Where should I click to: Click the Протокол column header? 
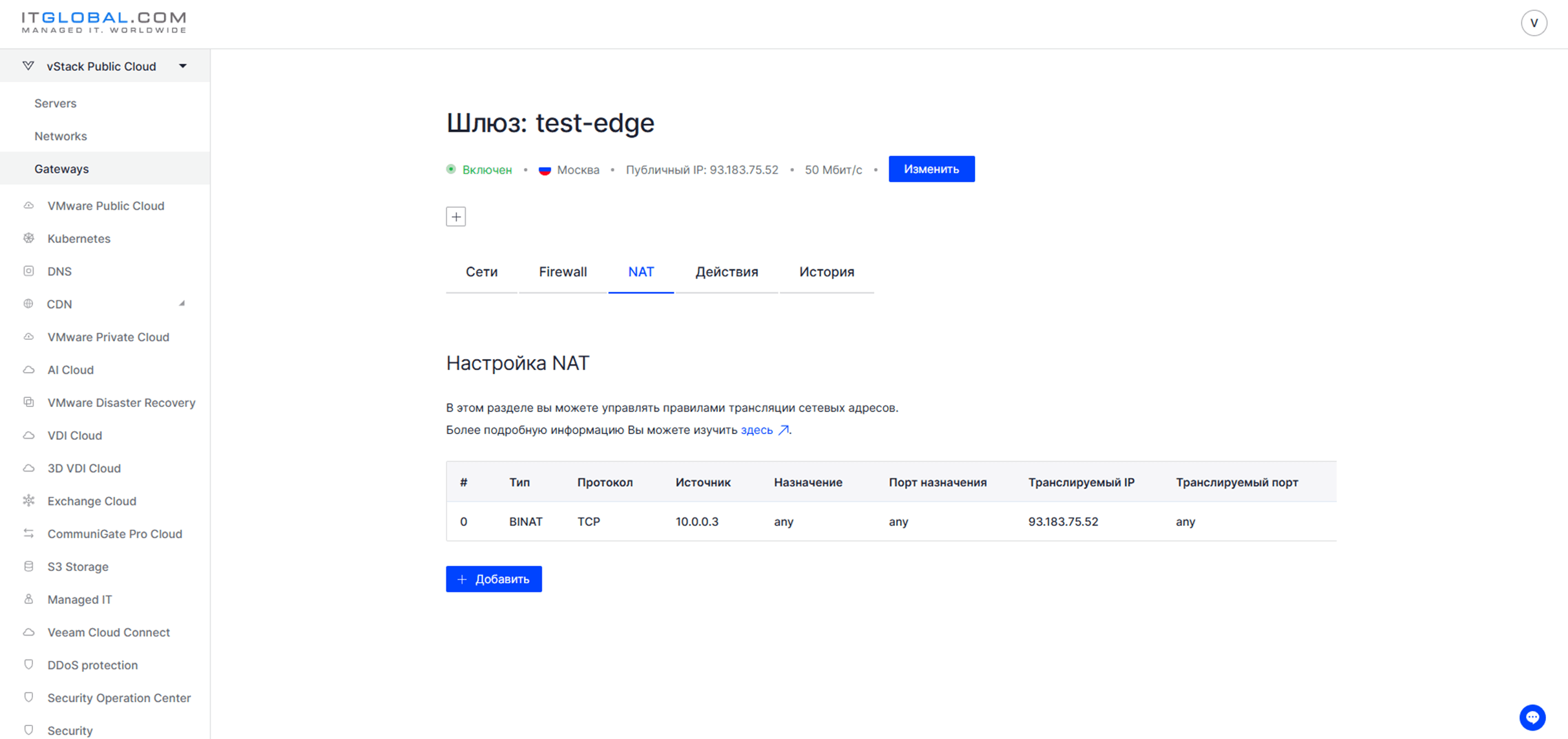pos(605,482)
